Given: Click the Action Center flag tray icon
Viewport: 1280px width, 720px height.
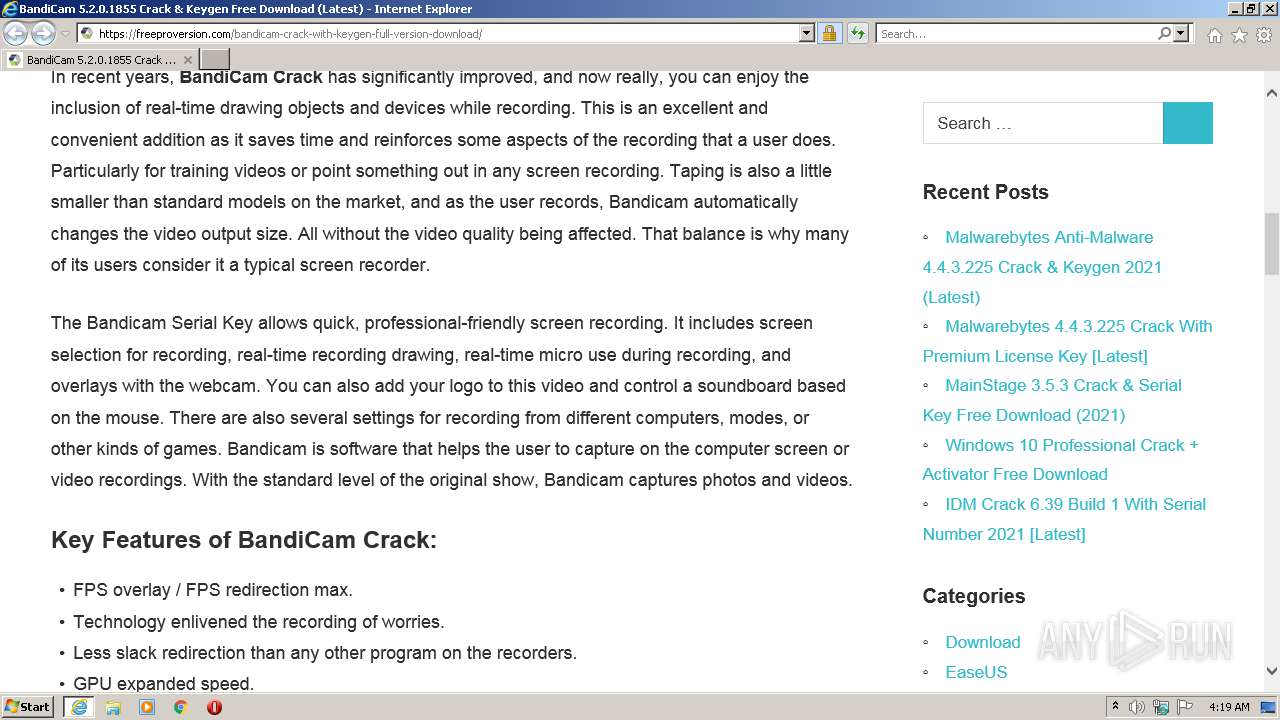Looking at the screenshot, I should tap(1186, 707).
